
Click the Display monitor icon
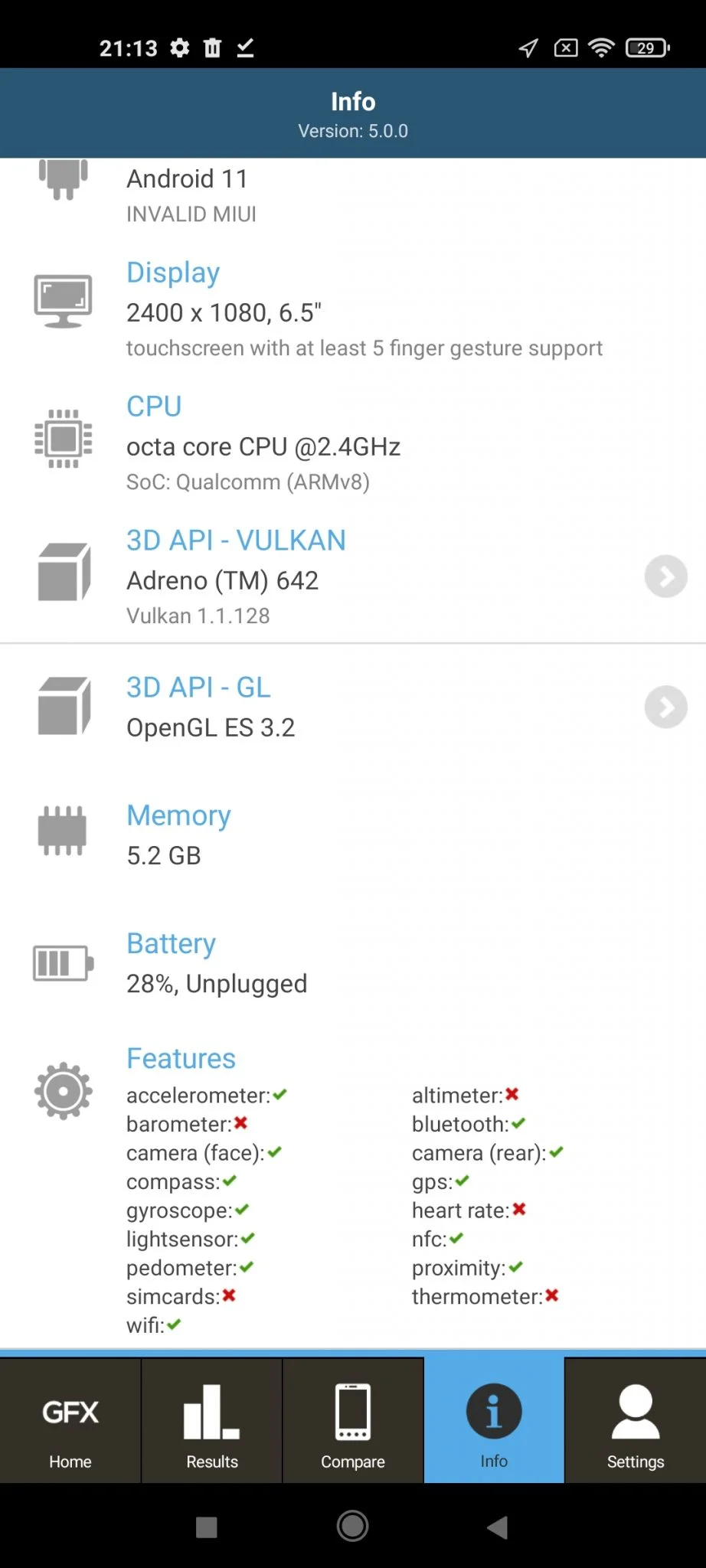coord(63,301)
